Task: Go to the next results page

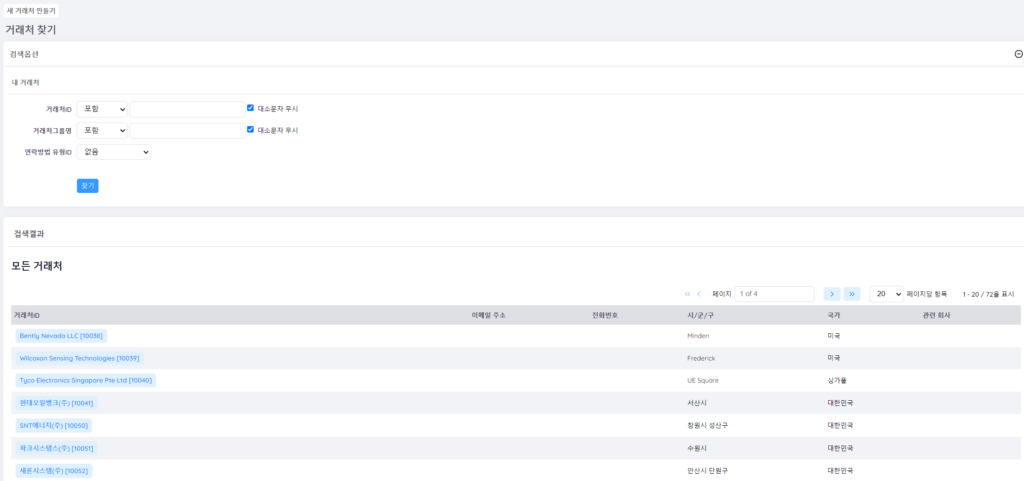Action: click(831, 294)
